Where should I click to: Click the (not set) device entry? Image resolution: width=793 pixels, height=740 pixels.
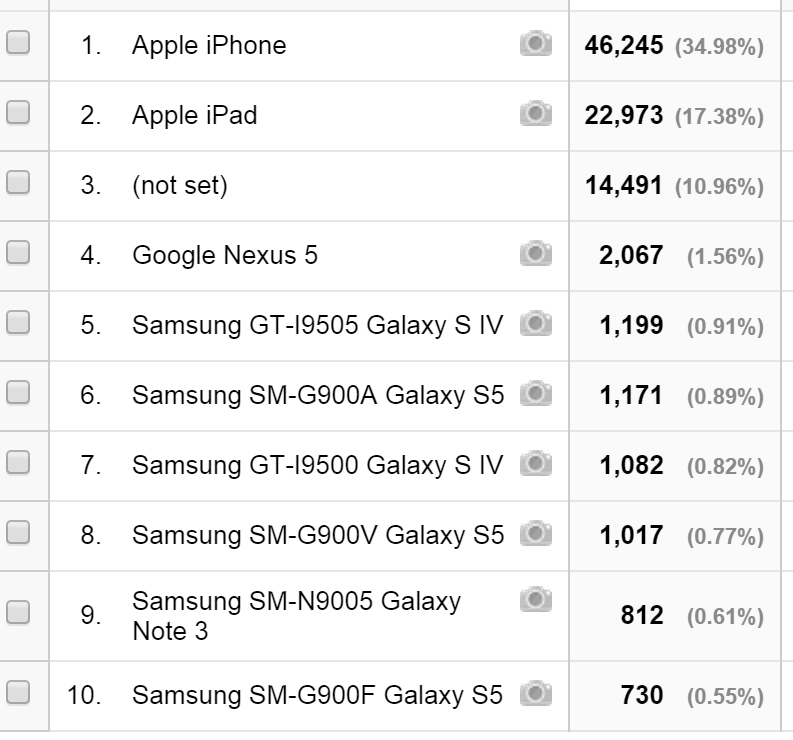[180, 186]
